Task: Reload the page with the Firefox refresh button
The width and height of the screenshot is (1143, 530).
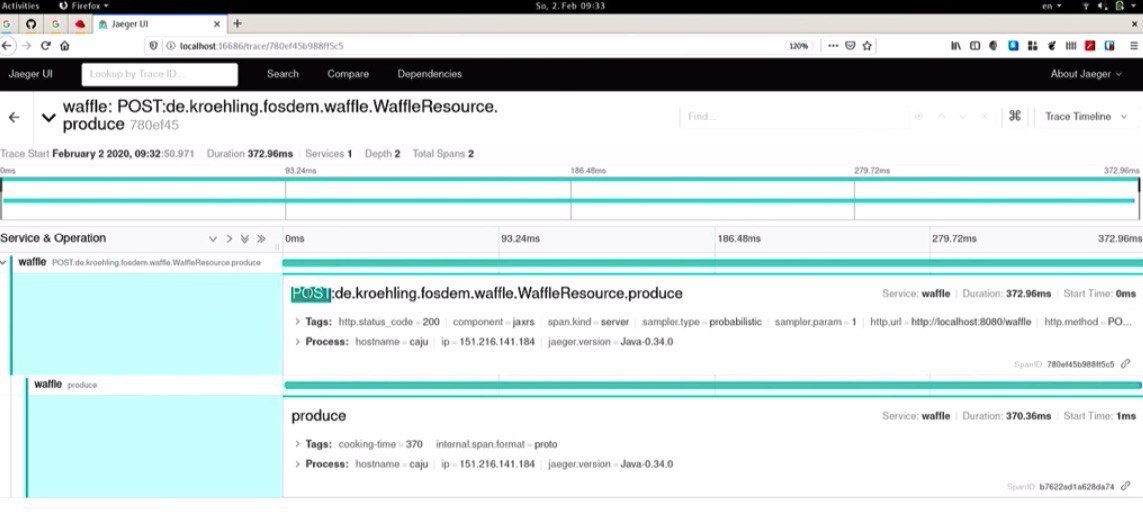Action: [x=45, y=45]
